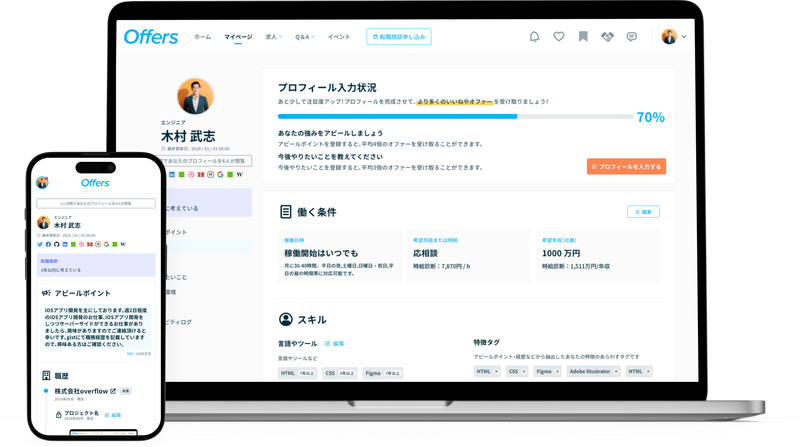
Task: Click the 稼働開始はいつでも card
Action: point(339,257)
